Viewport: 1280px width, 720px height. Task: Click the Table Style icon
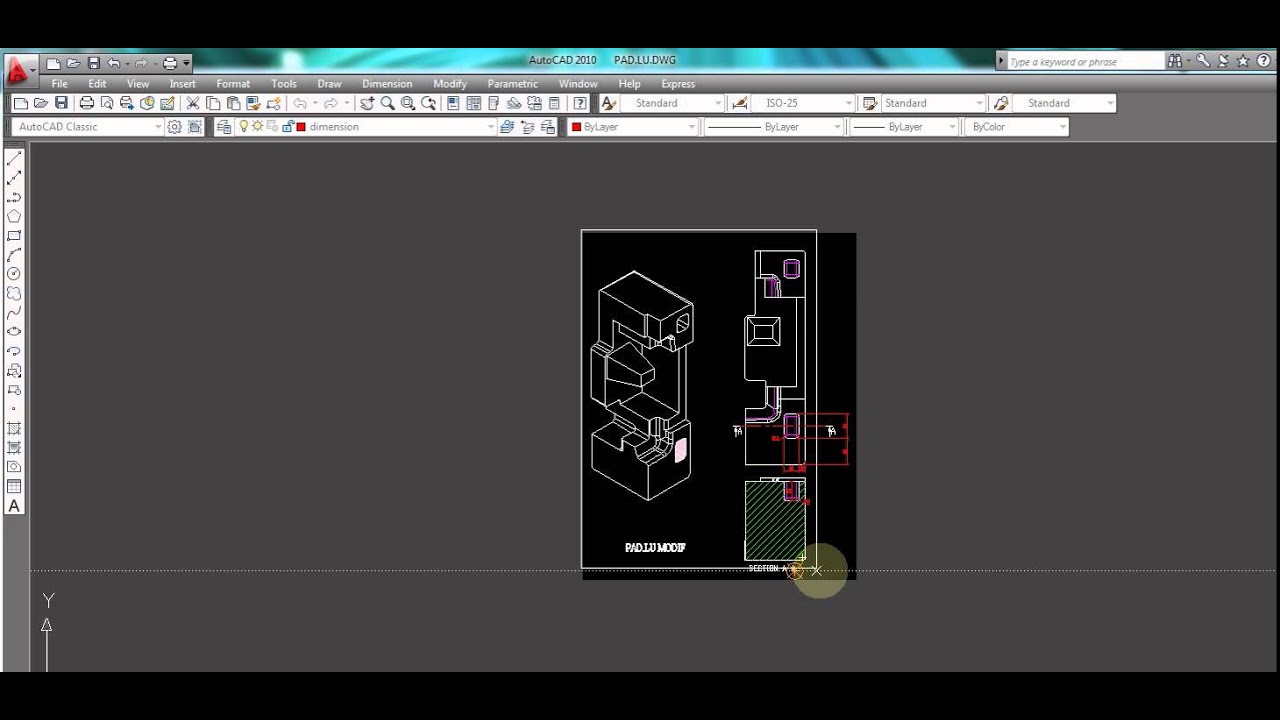pos(870,103)
